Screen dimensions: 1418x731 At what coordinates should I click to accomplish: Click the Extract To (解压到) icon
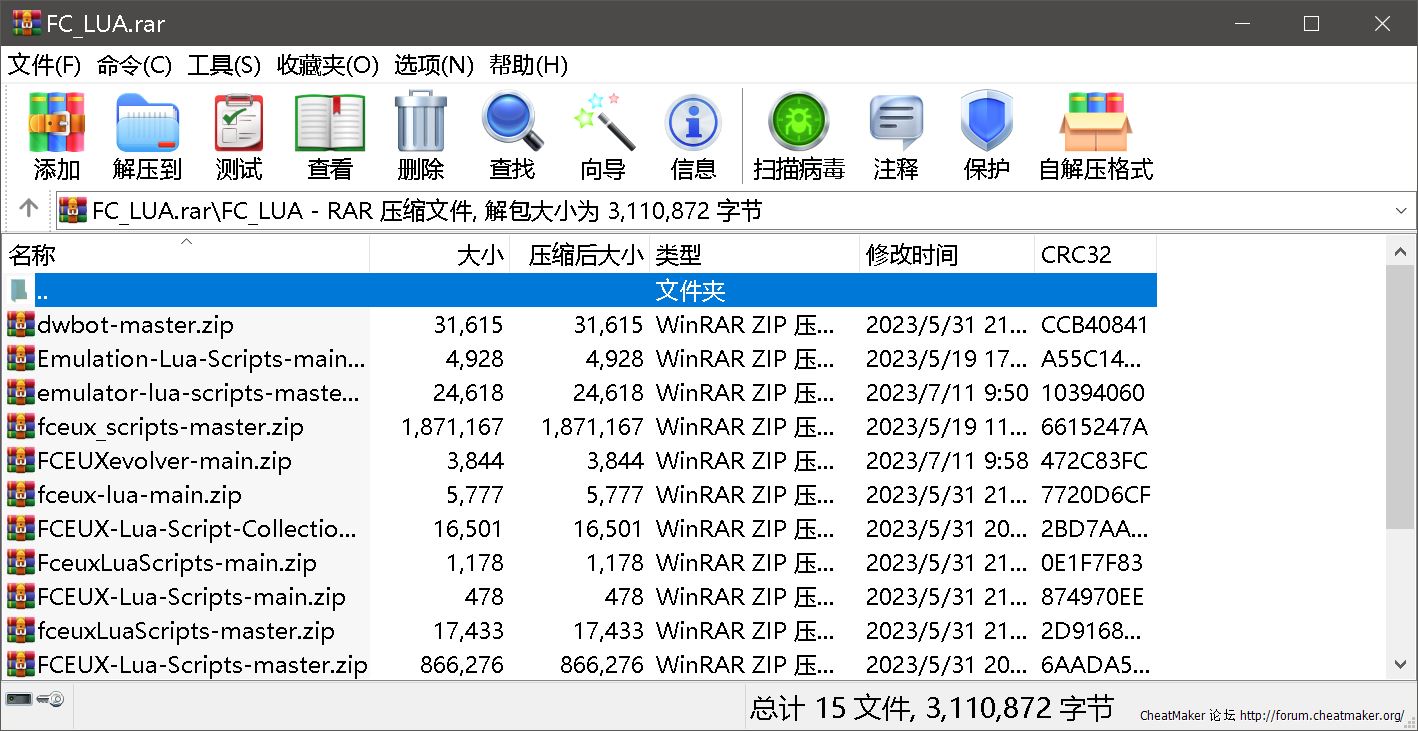pyautogui.click(x=147, y=123)
